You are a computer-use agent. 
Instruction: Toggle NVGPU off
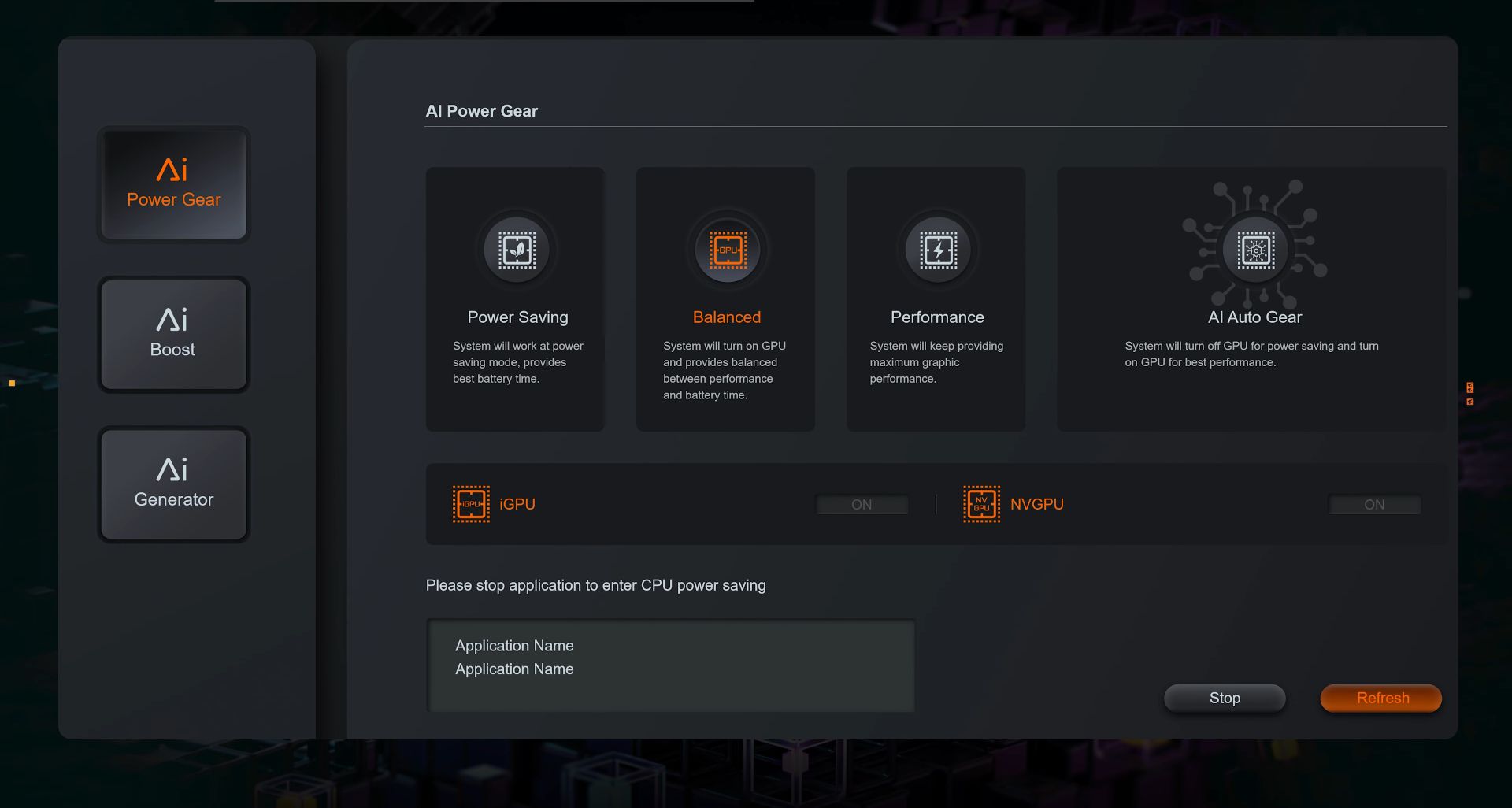[1375, 504]
